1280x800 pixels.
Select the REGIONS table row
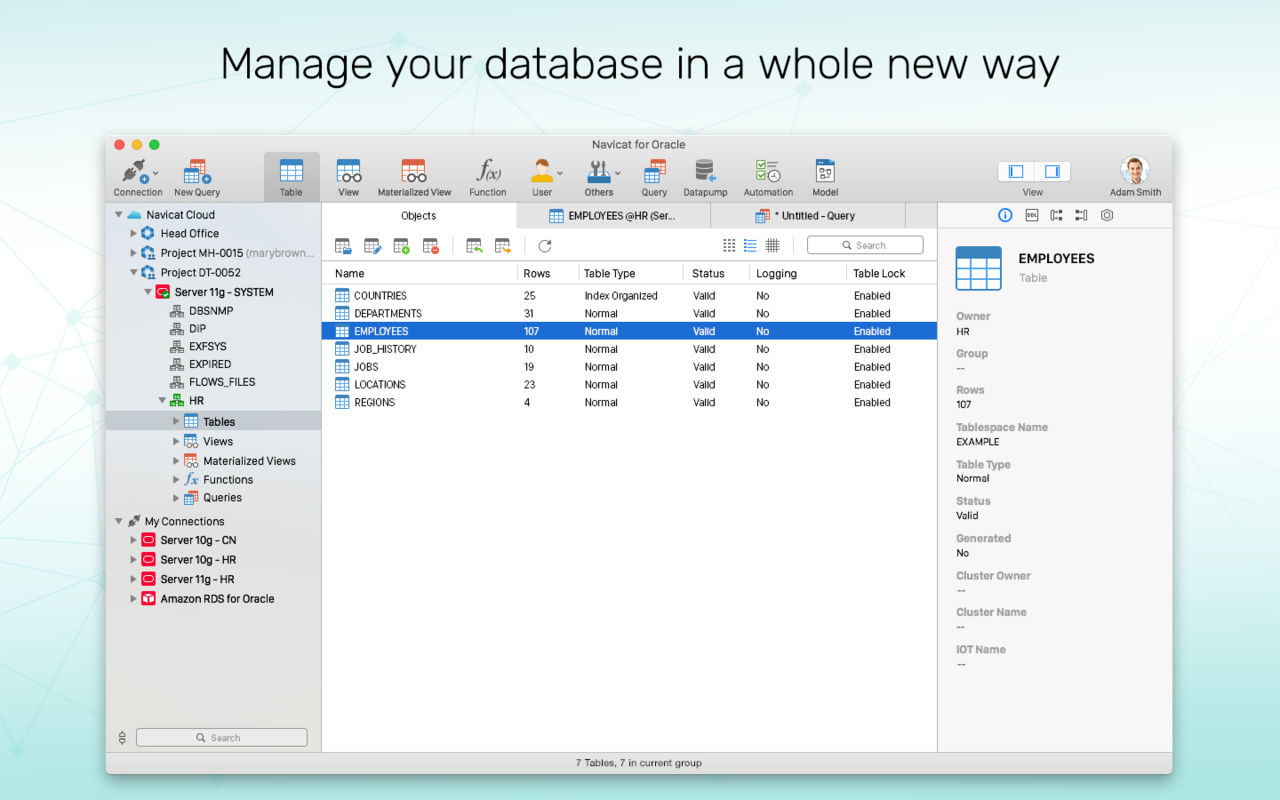click(x=629, y=403)
